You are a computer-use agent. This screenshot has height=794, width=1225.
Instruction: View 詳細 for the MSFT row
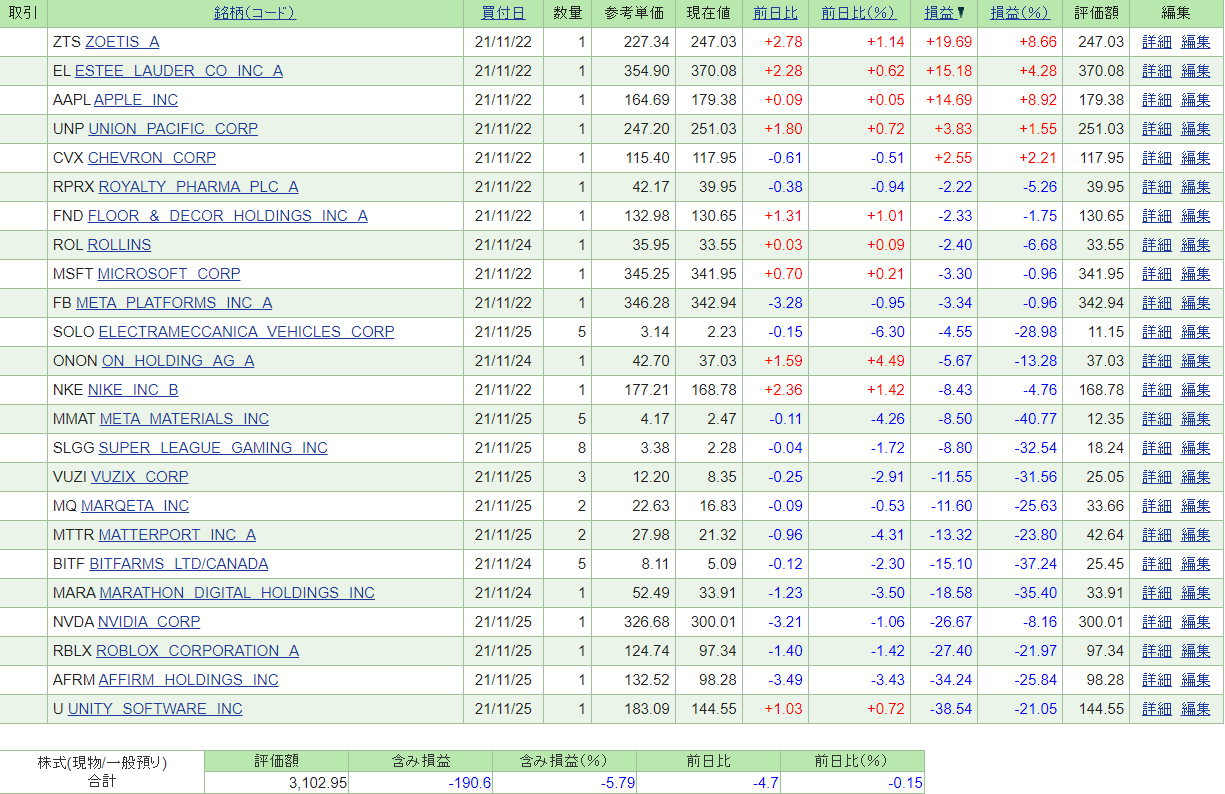1157,274
